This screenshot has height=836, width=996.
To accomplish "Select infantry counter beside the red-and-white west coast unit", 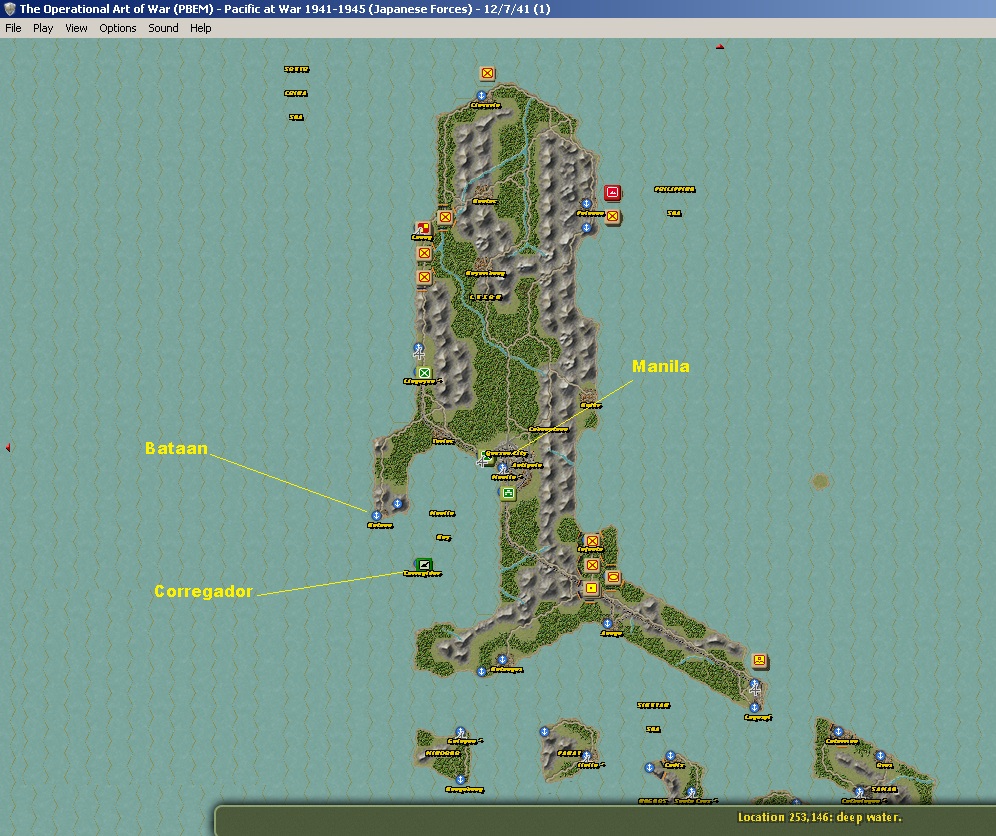I will point(445,217).
